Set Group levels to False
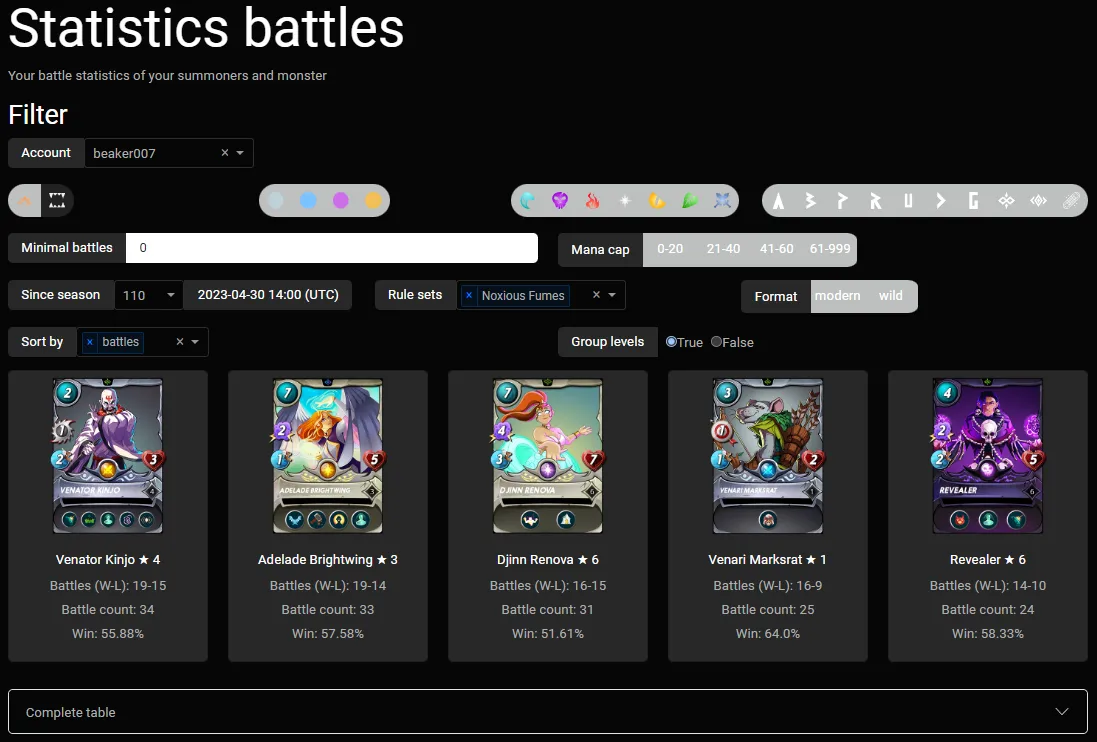Image resolution: width=1097 pixels, height=742 pixels. [x=716, y=342]
